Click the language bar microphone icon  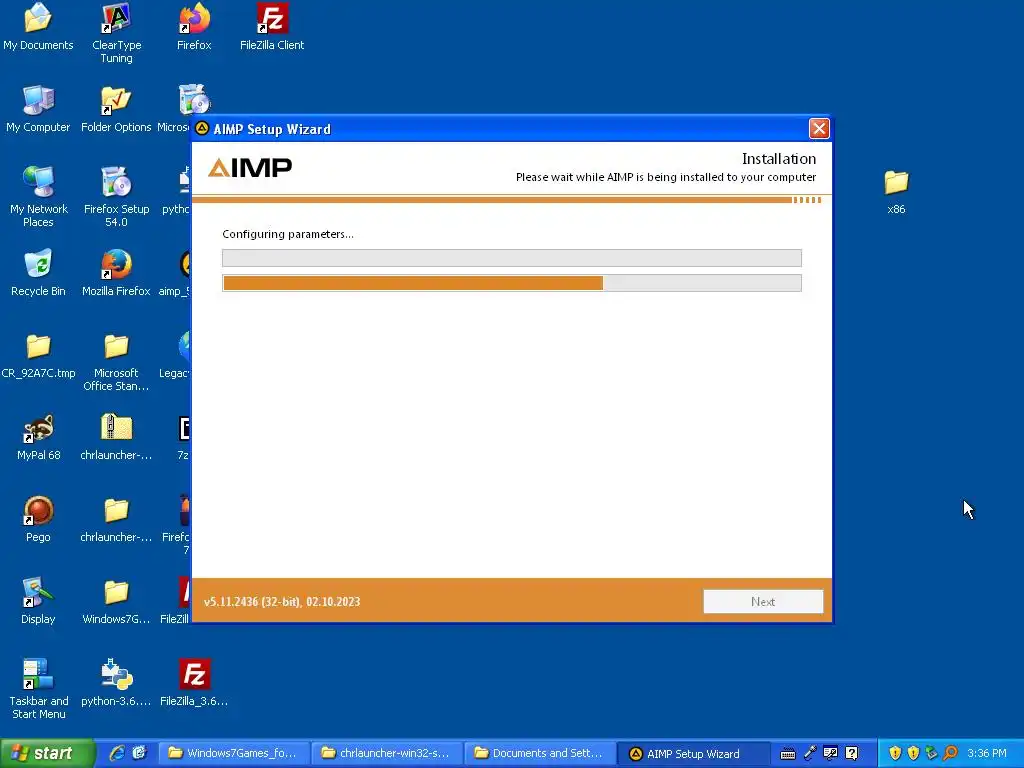click(810, 754)
